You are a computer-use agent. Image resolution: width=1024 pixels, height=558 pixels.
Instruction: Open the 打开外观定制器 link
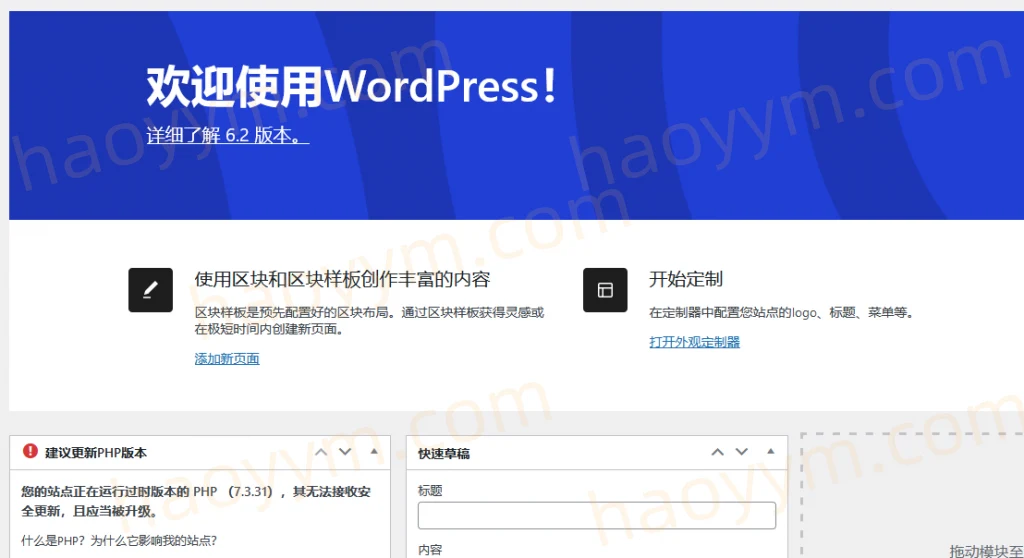(694, 342)
